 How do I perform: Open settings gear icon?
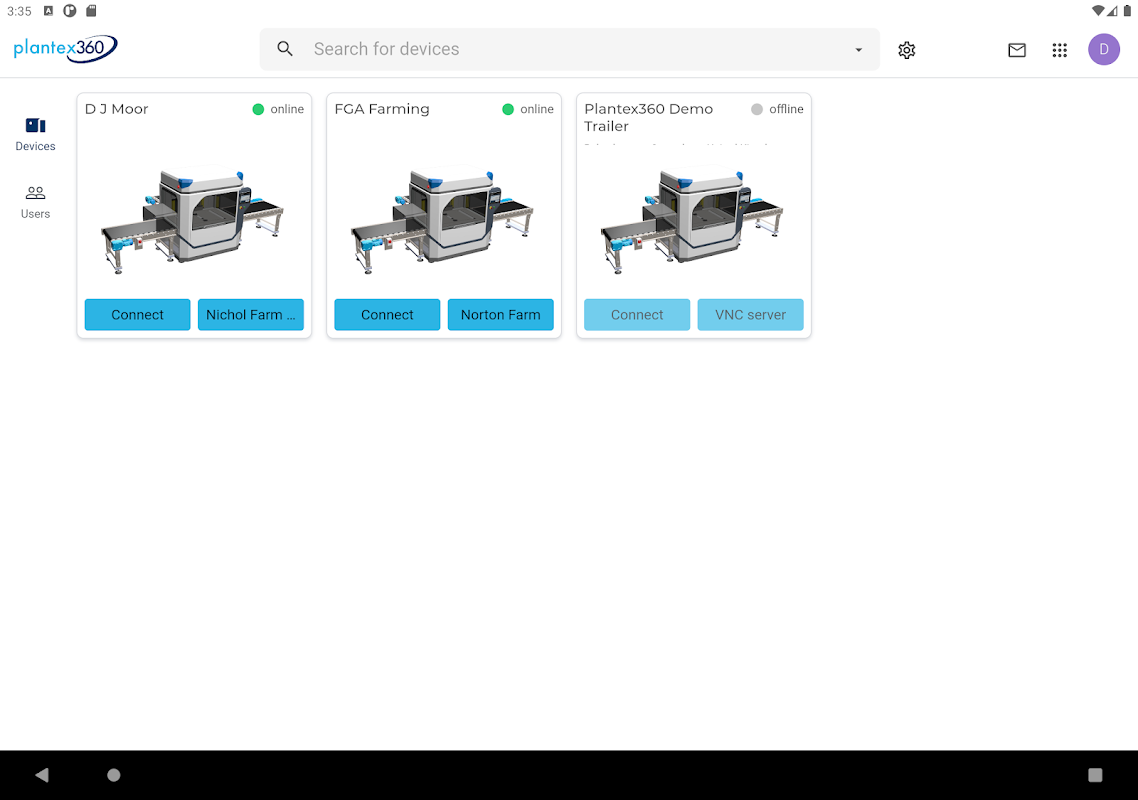tap(906, 50)
